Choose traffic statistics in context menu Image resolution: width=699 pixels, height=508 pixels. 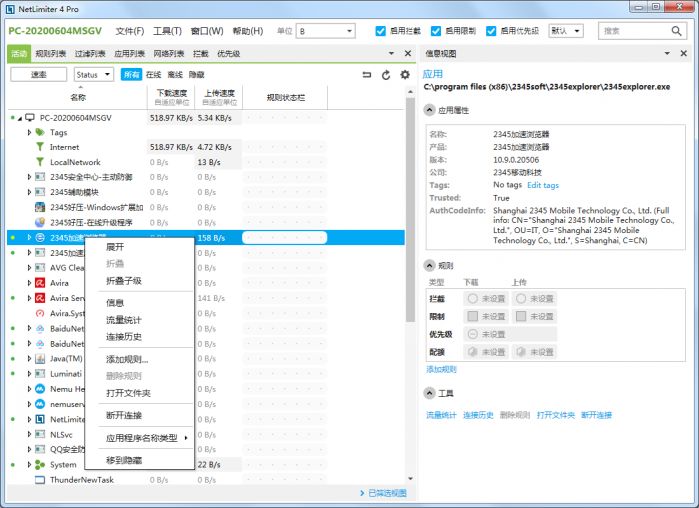tap(123, 320)
